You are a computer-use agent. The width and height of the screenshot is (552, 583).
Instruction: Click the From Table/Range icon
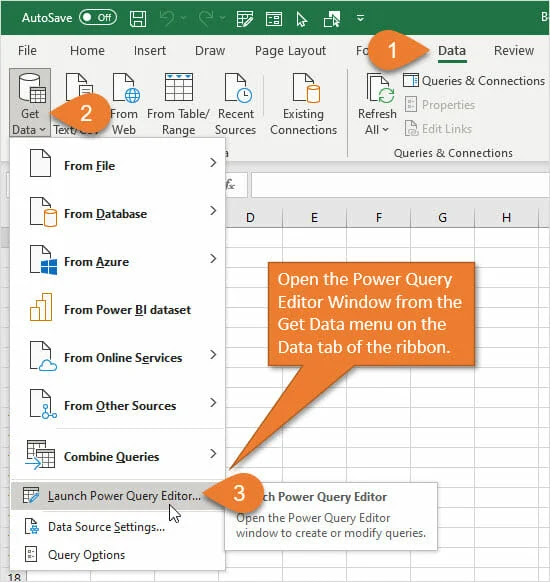[178, 87]
